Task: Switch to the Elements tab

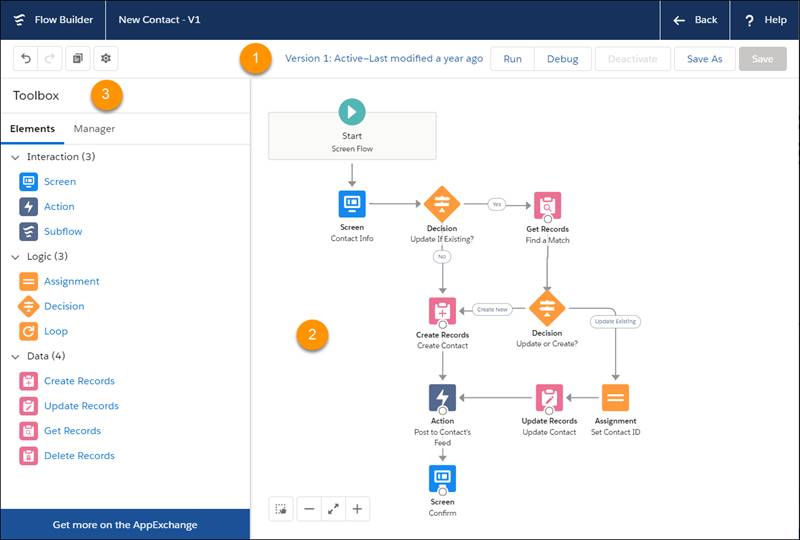Action: (32, 129)
